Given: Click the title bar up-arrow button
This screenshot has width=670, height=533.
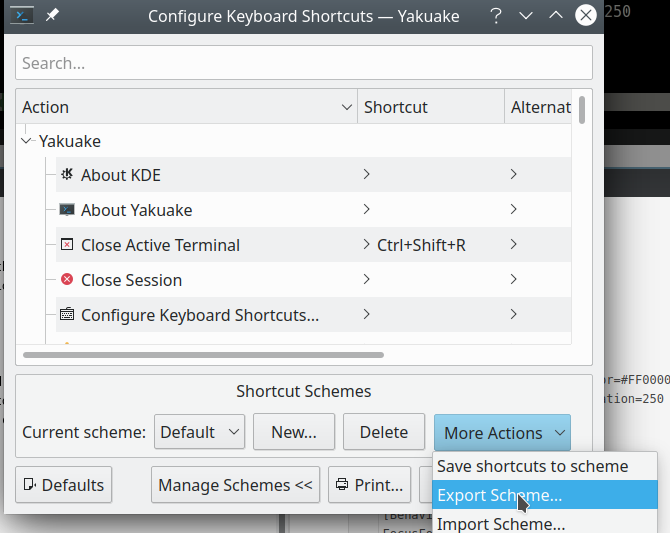Looking at the screenshot, I should click(555, 16).
